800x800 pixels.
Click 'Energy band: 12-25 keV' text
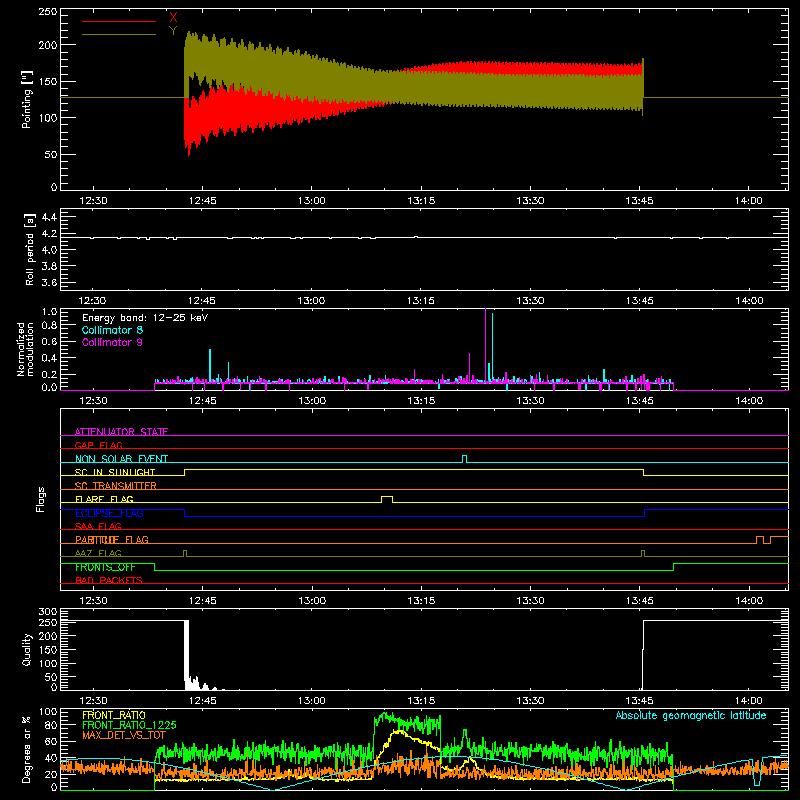coord(145,318)
